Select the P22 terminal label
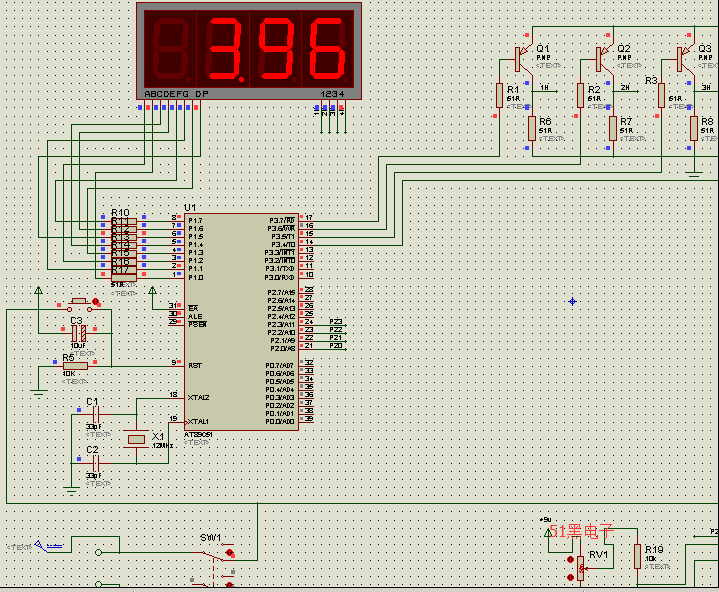The width and height of the screenshot is (719, 592). coord(336,329)
